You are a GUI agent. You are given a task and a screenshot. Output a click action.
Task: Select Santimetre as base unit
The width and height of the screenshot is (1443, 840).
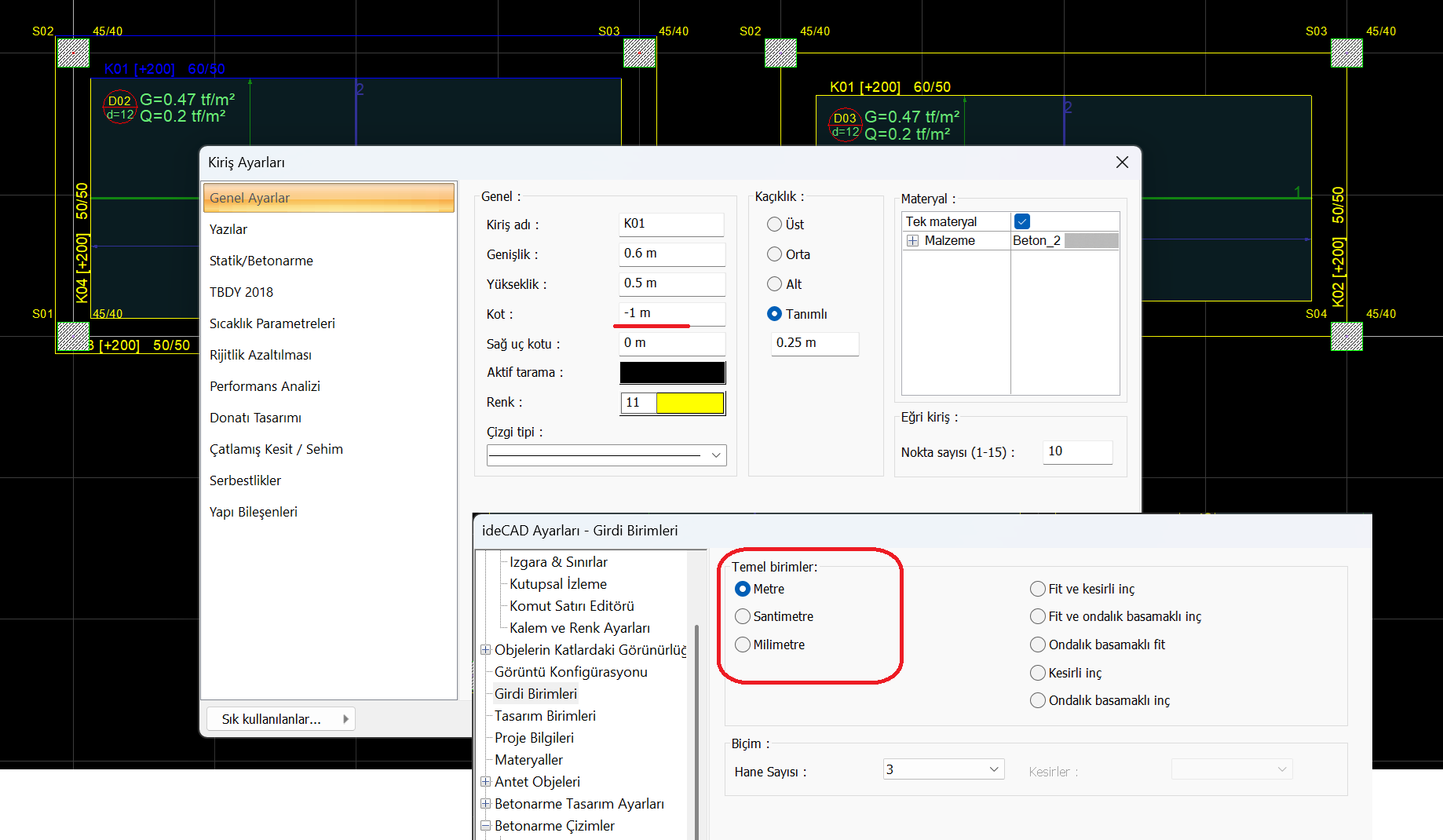[x=743, y=616]
